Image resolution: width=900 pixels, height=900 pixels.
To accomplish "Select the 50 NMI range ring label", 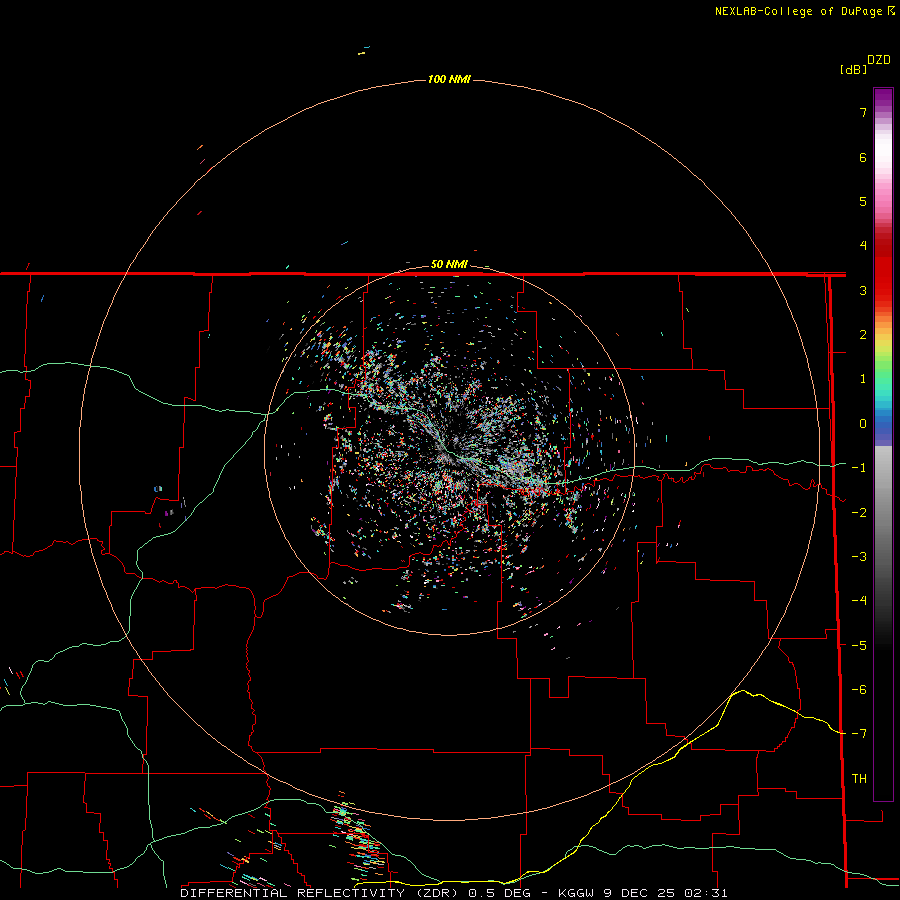I will [449, 265].
